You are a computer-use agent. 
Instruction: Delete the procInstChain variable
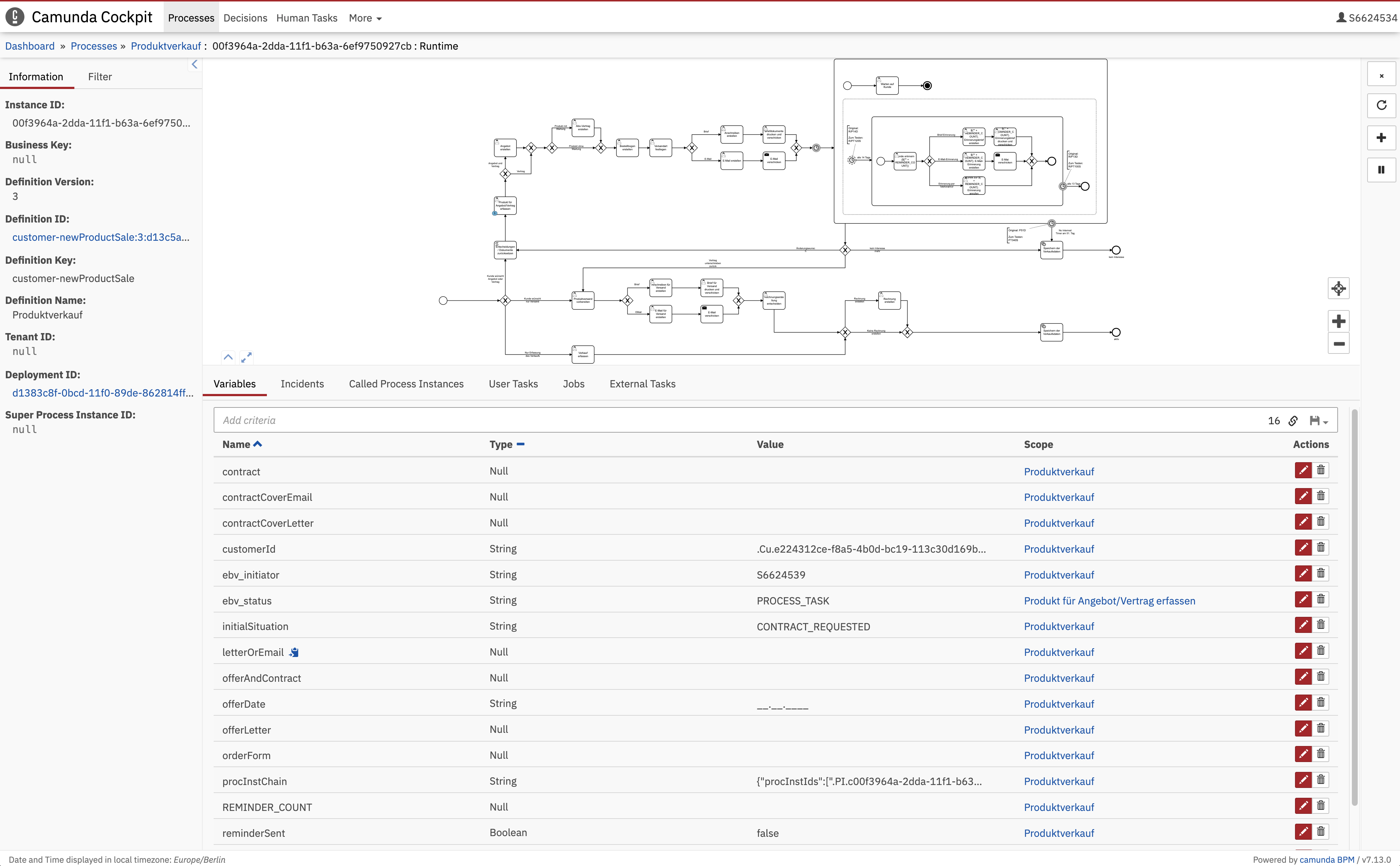1321,780
